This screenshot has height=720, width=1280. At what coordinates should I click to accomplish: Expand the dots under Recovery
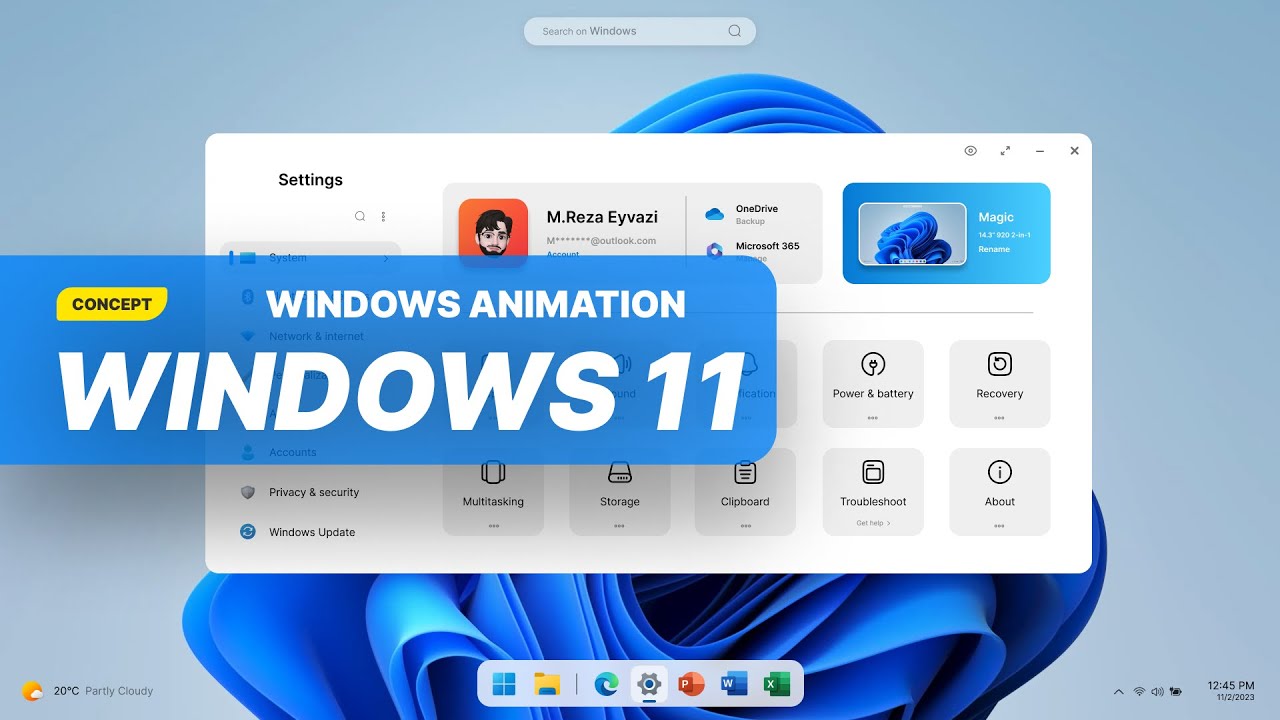click(x=999, y=418)
